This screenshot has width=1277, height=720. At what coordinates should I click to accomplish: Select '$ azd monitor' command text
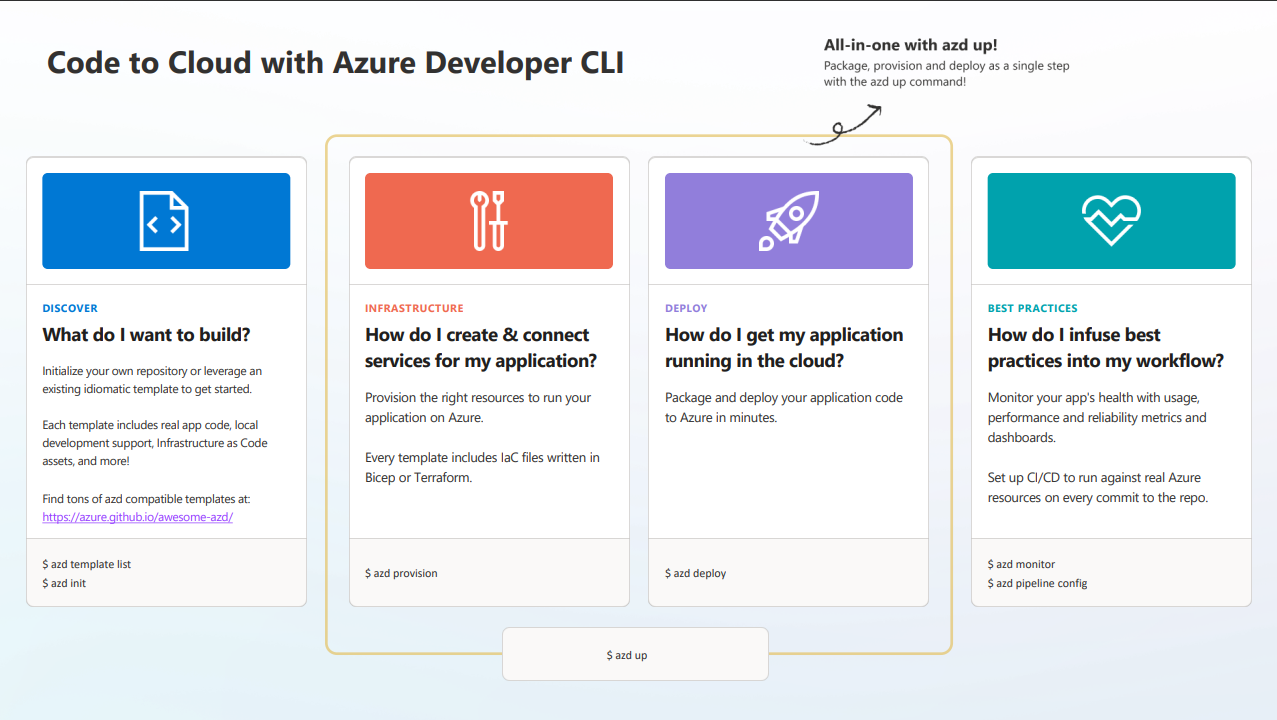point(1021,564)
